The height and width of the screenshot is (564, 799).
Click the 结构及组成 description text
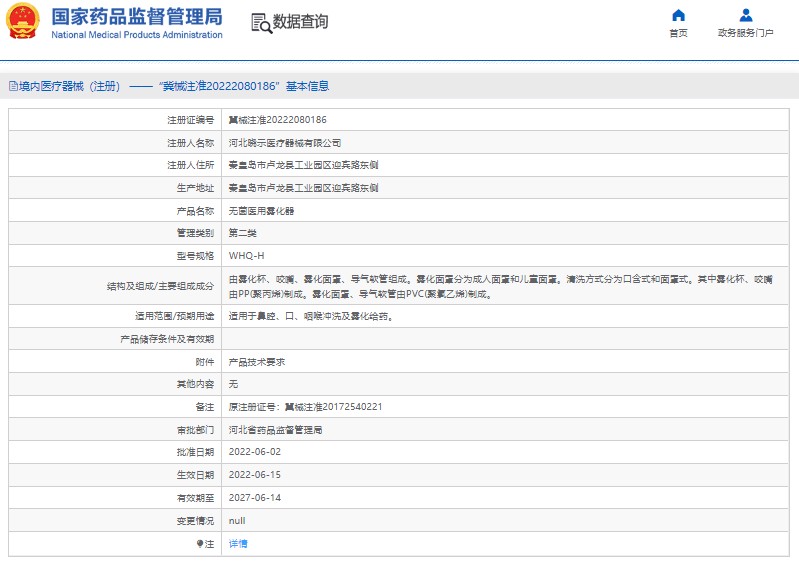[x=500, y=286]
